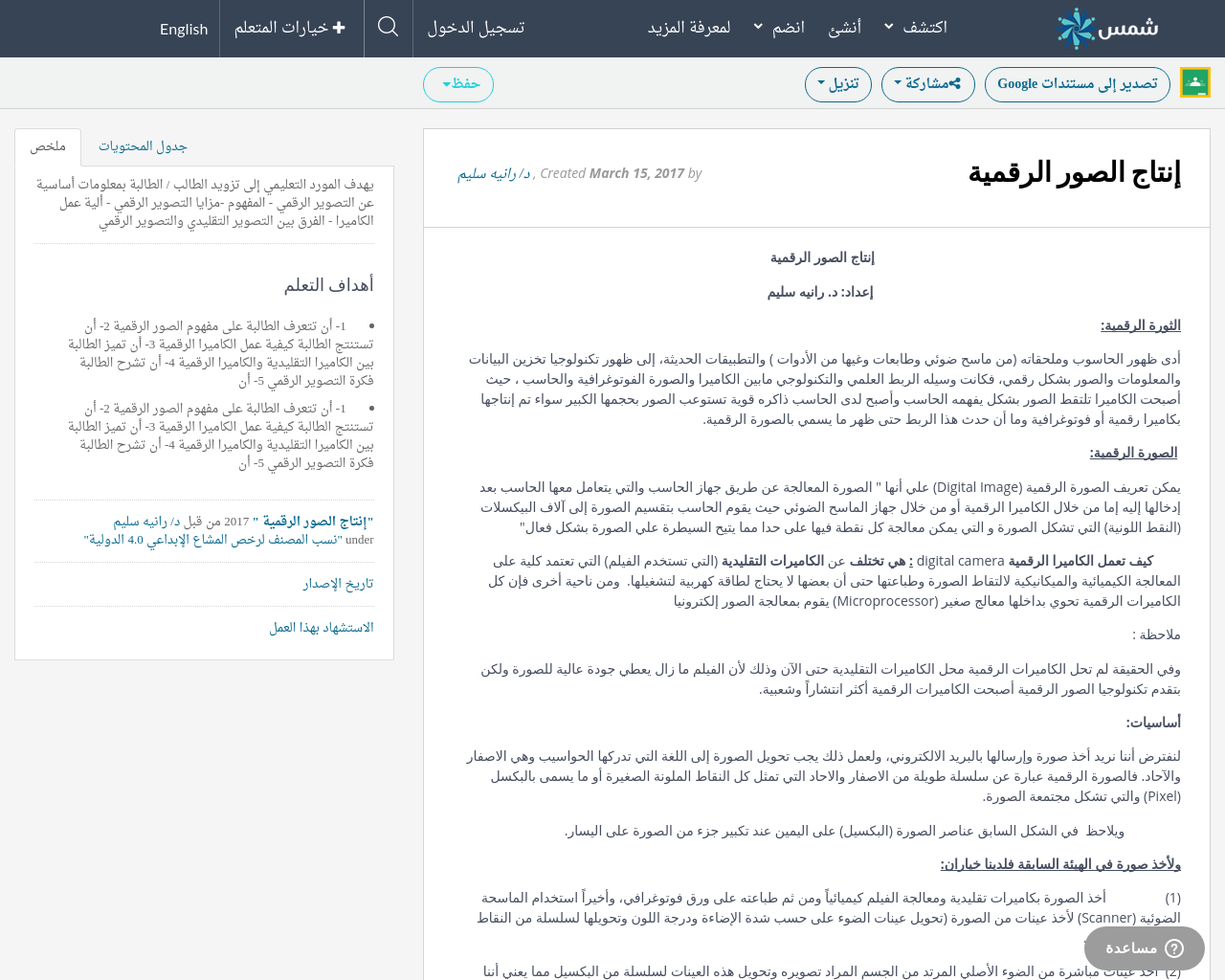
Task: Open لمعرفة المزيد menu item
Action: tap(689, 28)
